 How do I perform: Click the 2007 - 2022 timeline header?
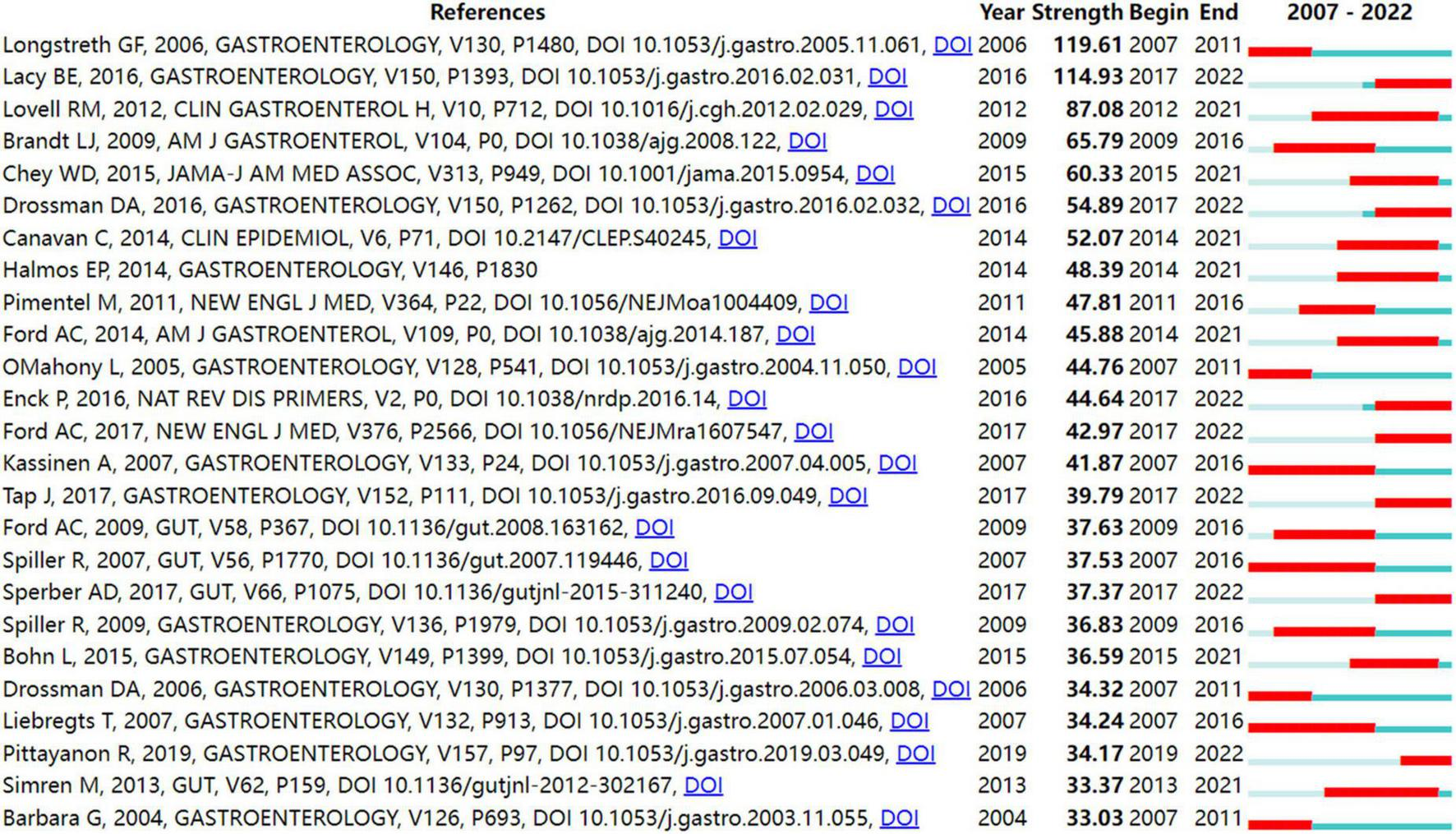(1348, 12)
